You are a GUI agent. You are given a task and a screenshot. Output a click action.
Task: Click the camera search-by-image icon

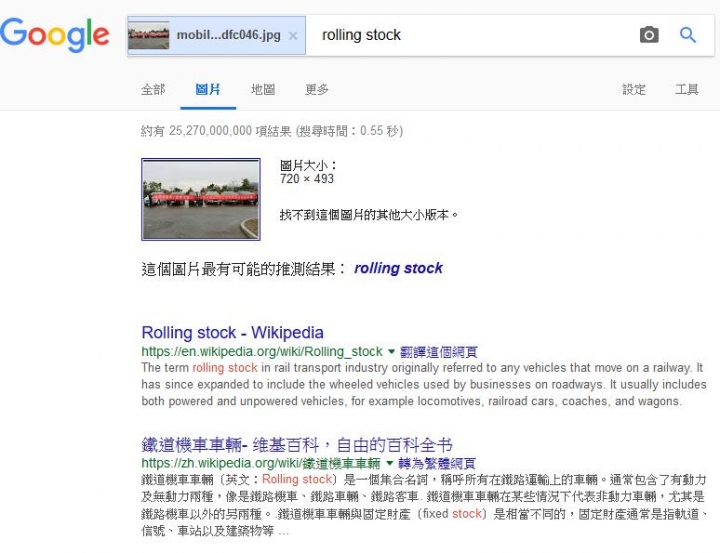point(649,35)
